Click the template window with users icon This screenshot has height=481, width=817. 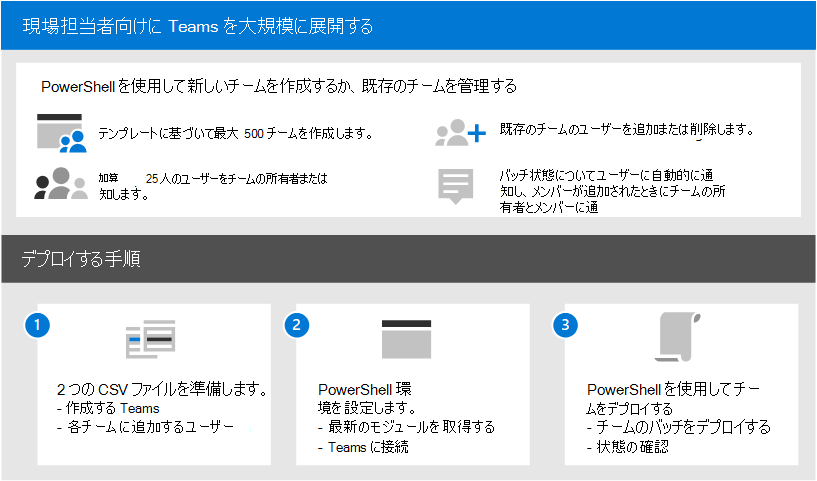coord(61,133)
